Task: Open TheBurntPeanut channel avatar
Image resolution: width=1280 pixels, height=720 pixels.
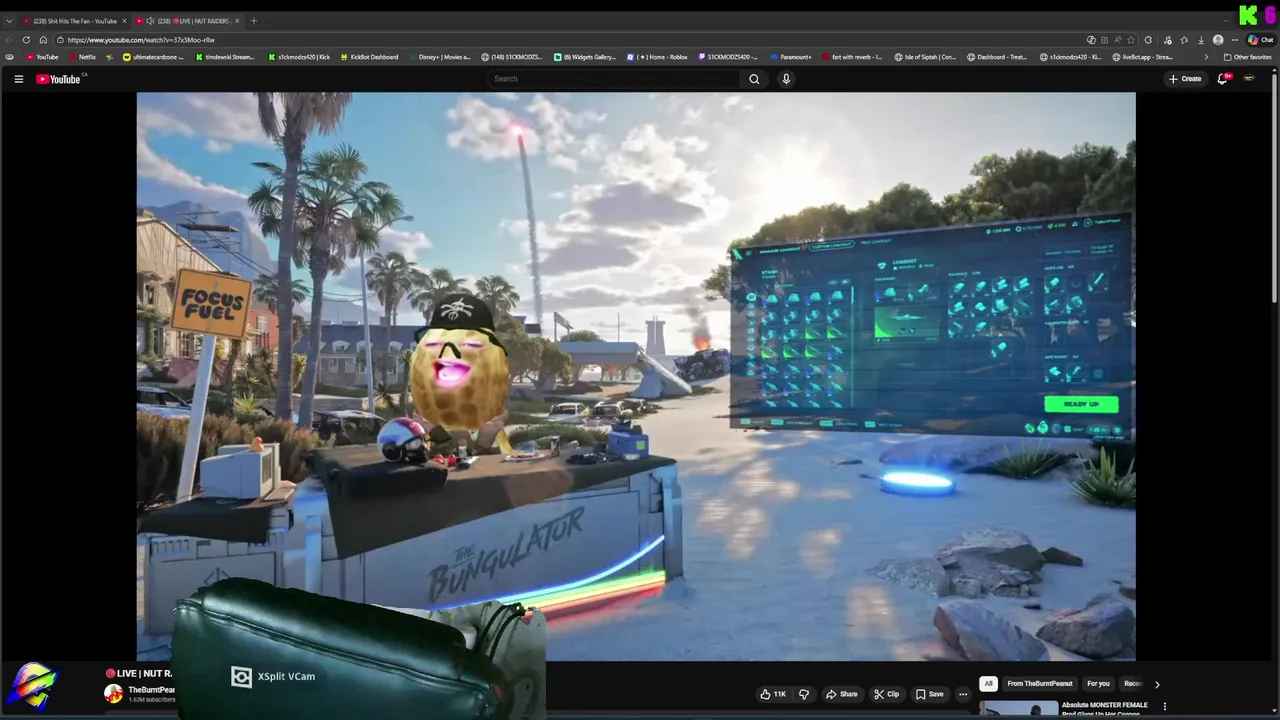Action: (x=114, y=694)
